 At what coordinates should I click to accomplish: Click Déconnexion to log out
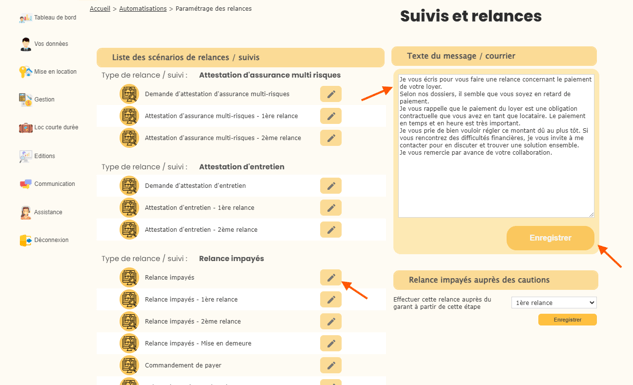[x=44, y=240]
